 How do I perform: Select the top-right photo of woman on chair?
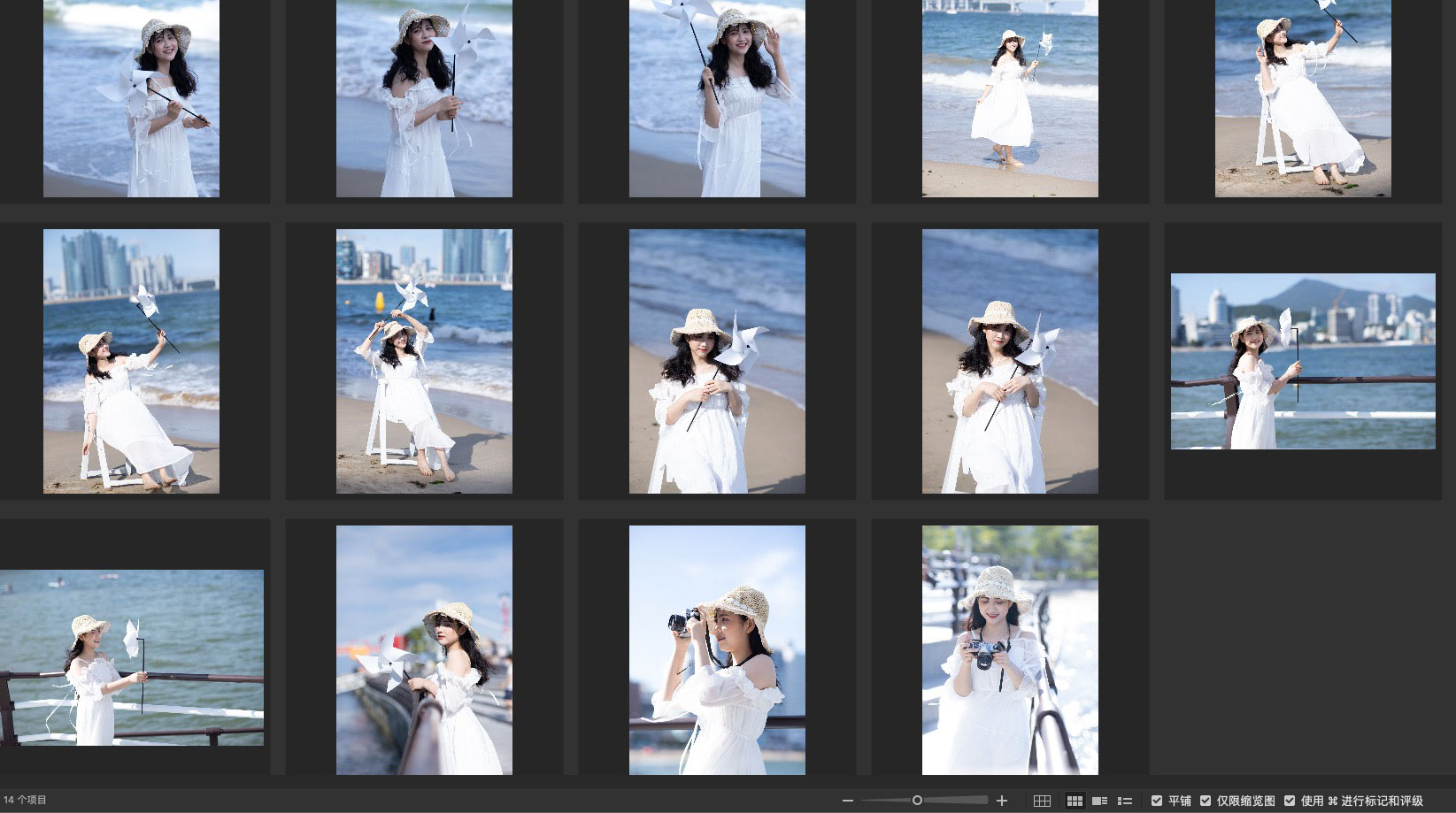click(x=1303, y=98)
